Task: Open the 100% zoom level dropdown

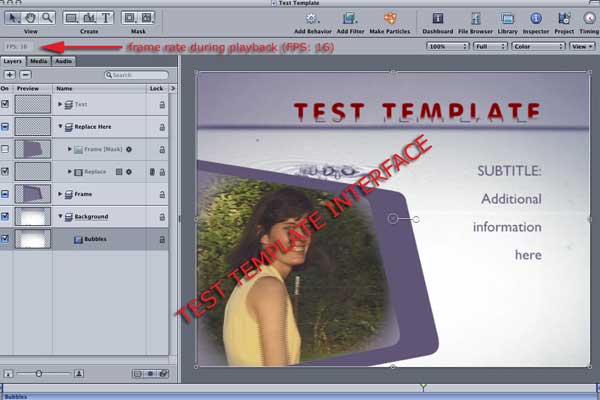Action: coord(447,46)
